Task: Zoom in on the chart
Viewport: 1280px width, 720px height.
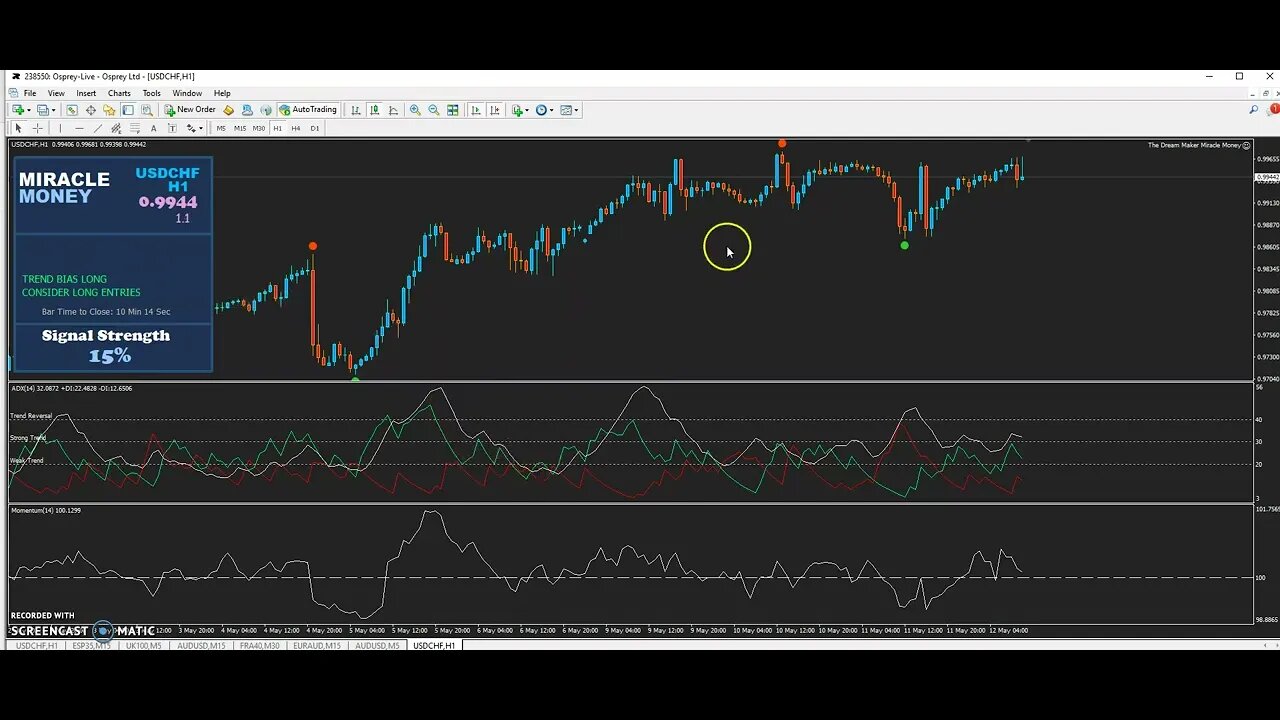Action: 415,110
